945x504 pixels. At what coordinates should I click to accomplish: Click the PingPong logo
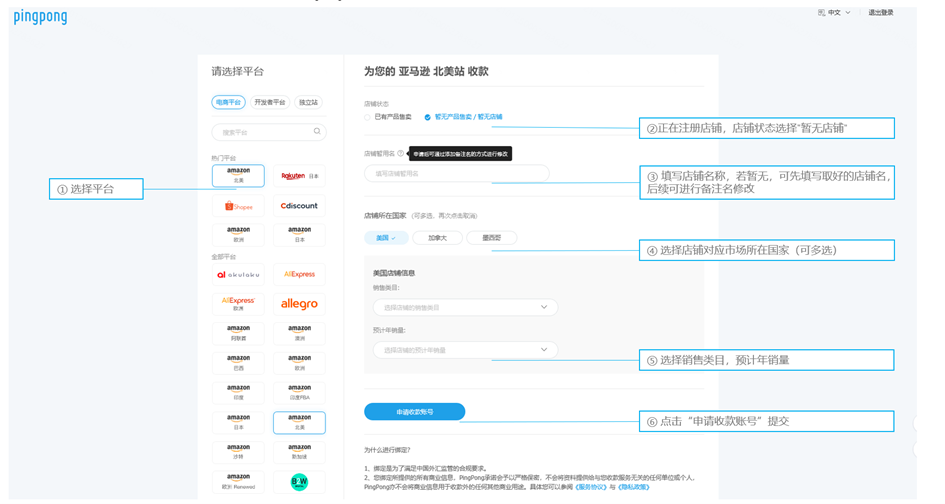click(x=40, y=17)
